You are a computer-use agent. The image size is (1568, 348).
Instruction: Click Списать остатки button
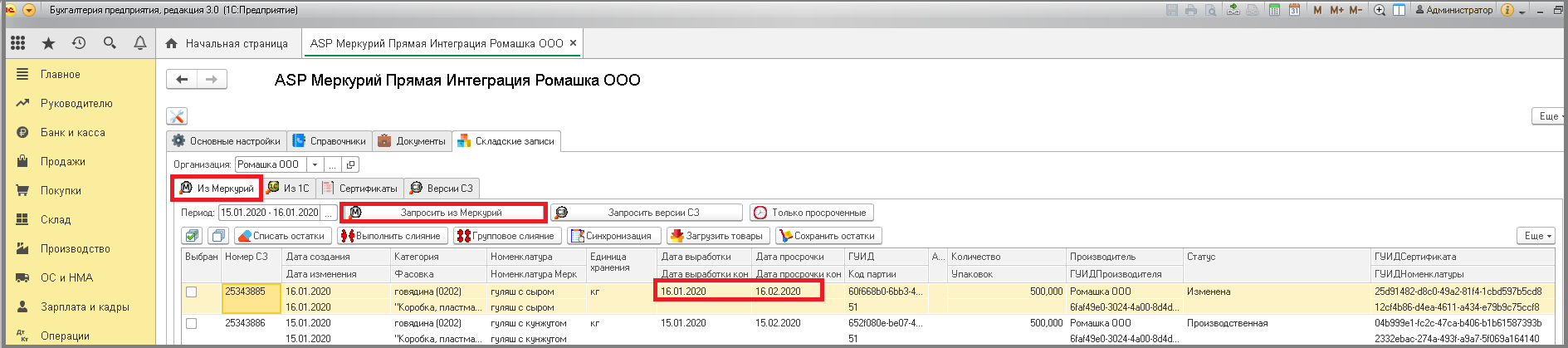click(283, 236)
